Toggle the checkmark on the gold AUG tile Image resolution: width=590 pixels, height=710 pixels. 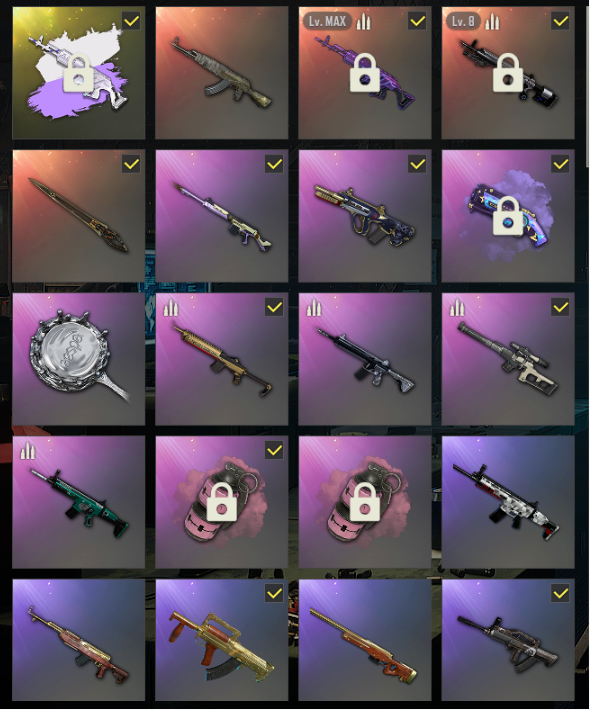[x=417, y=164]
